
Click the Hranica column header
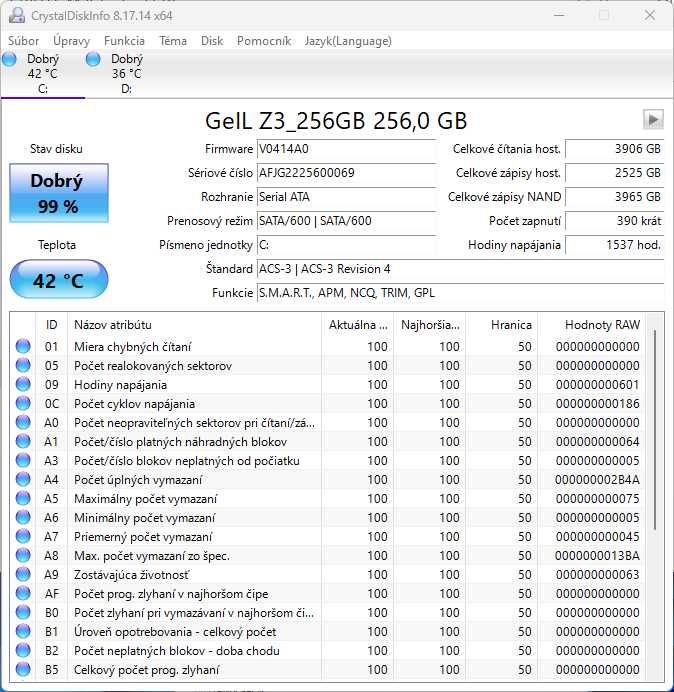(502, 325)
